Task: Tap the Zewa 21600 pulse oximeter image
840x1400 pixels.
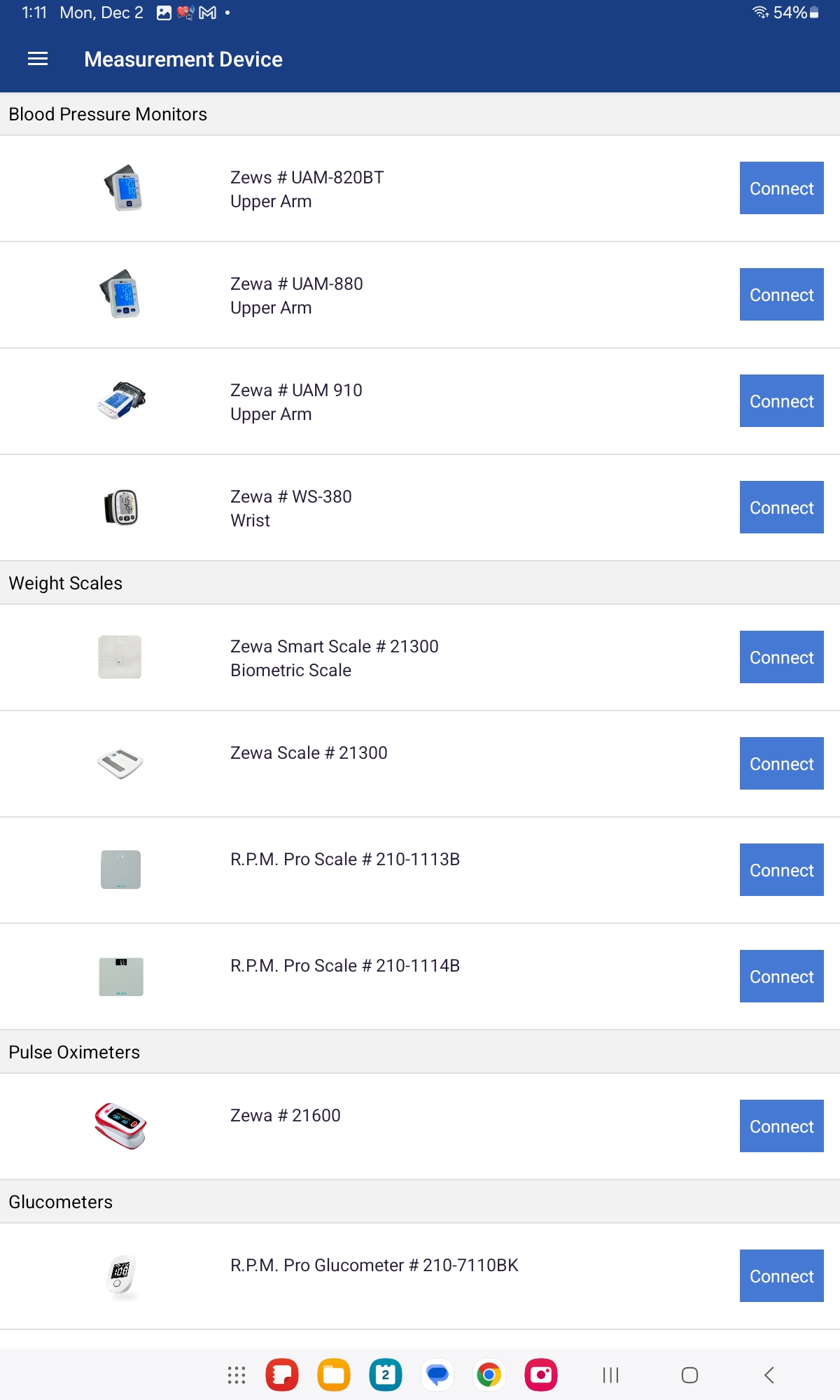Action: [x=120, y=1126]
